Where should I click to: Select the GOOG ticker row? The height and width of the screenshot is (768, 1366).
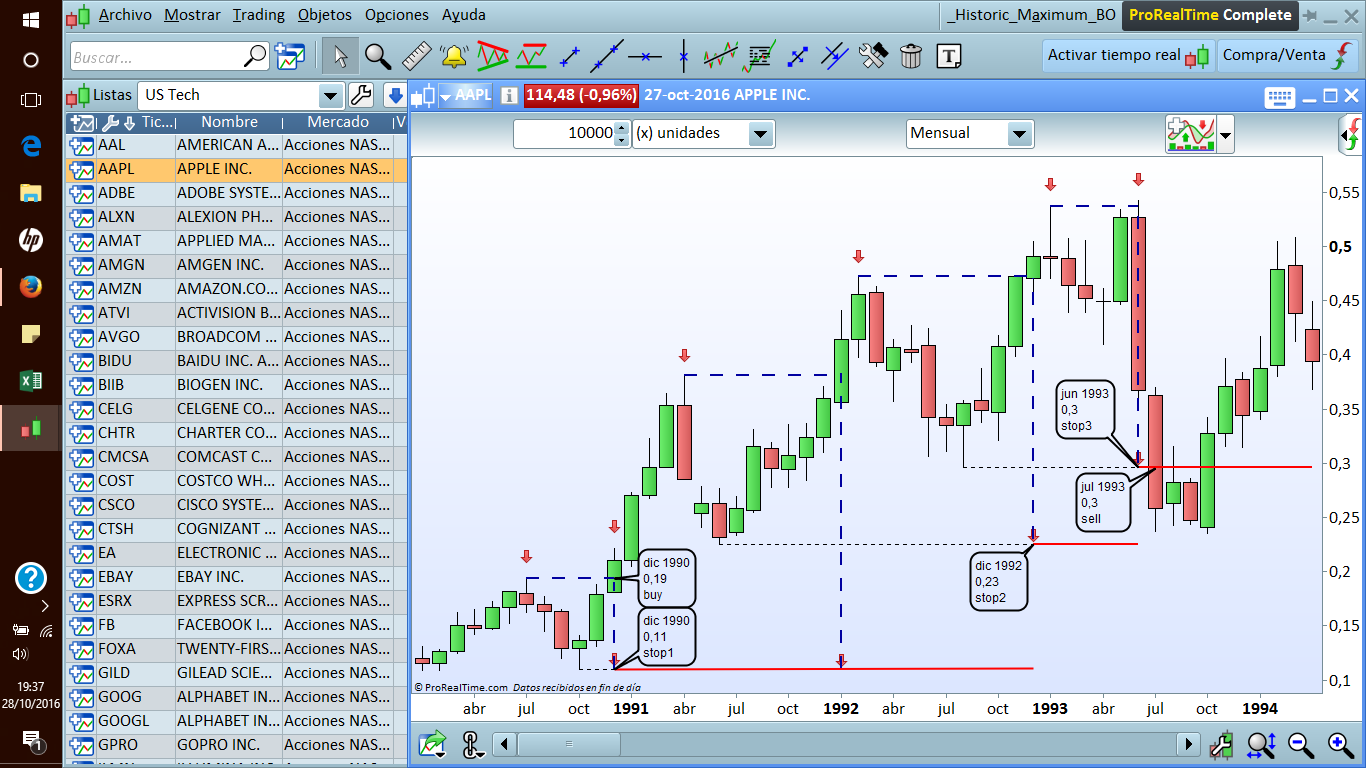[236, 697]
